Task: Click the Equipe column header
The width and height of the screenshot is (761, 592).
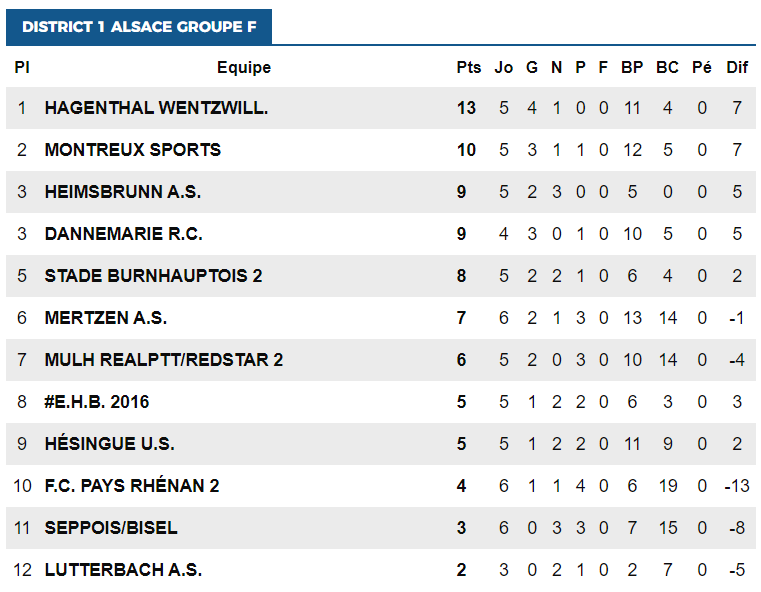Action: (x=244, y=68)
